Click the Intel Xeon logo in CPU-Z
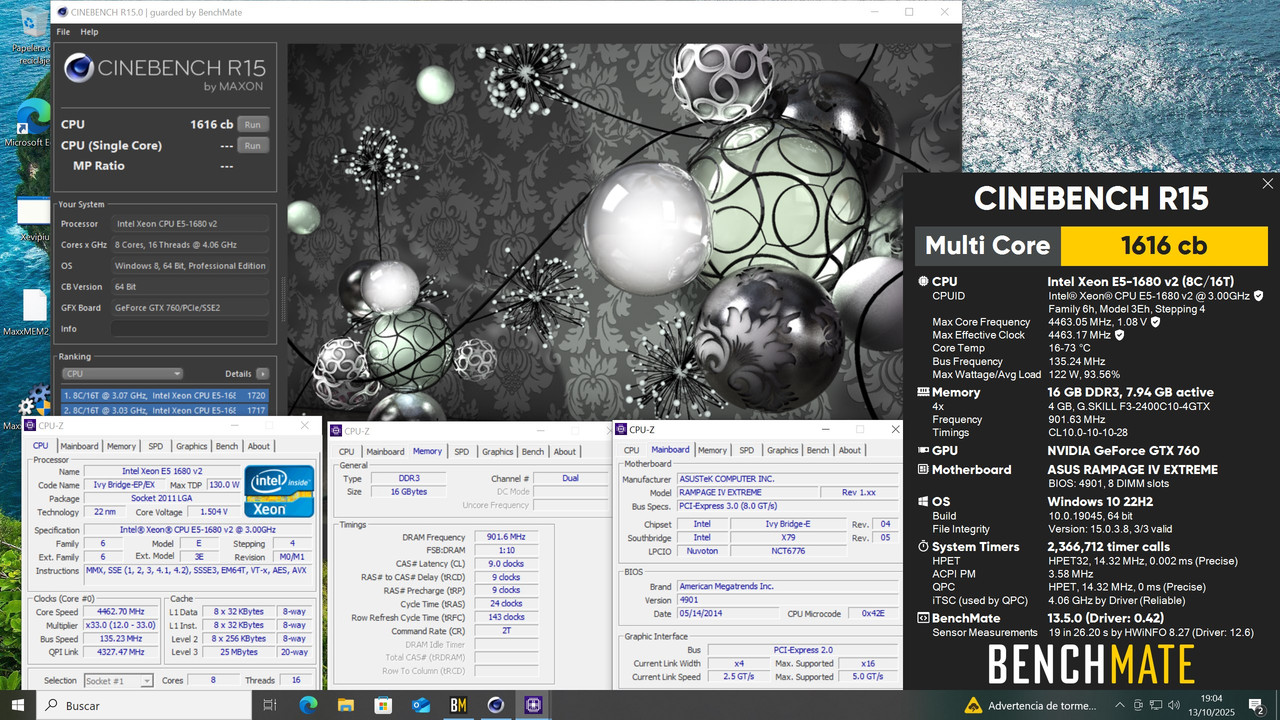Viewport: 1280px width, 720px height. tap(280, 490)
